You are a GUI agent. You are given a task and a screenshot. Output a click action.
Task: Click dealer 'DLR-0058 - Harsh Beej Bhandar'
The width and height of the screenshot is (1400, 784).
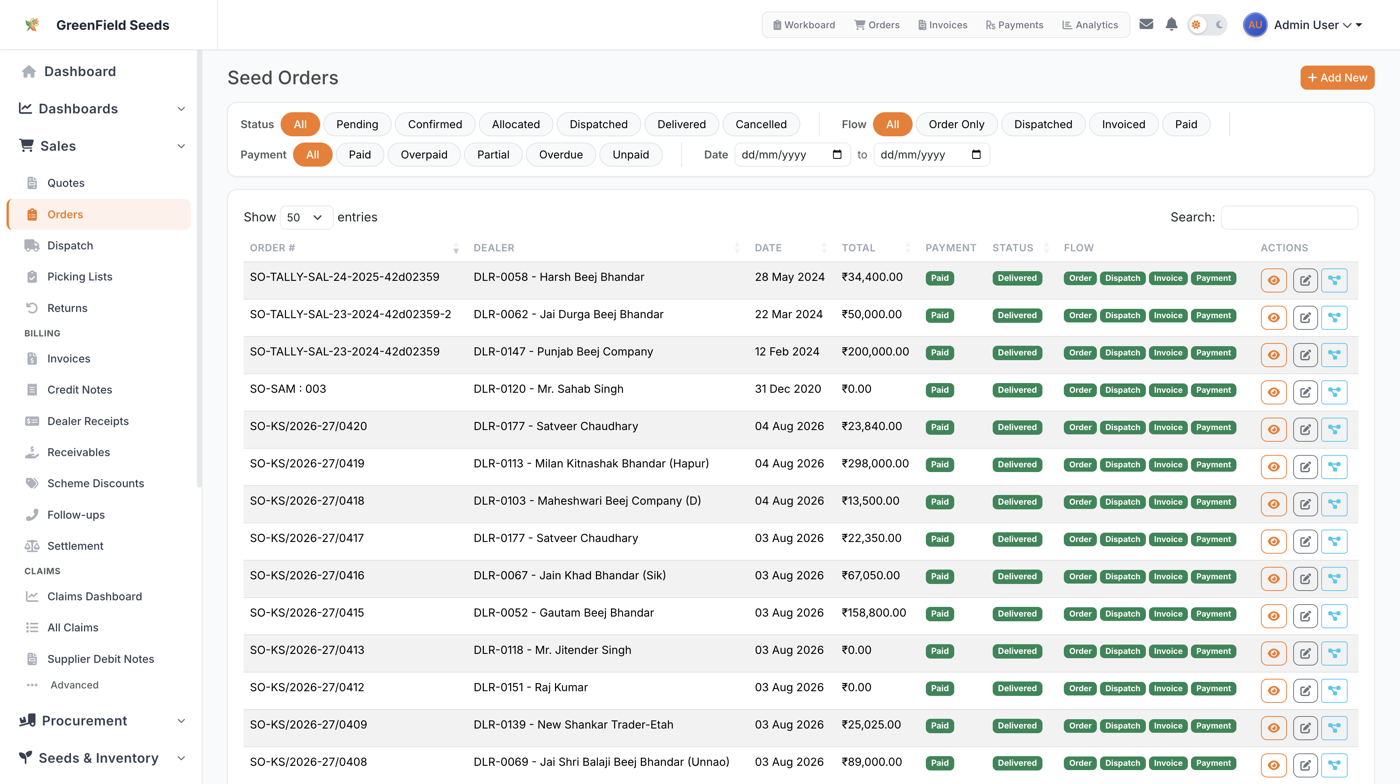point(559,277)
